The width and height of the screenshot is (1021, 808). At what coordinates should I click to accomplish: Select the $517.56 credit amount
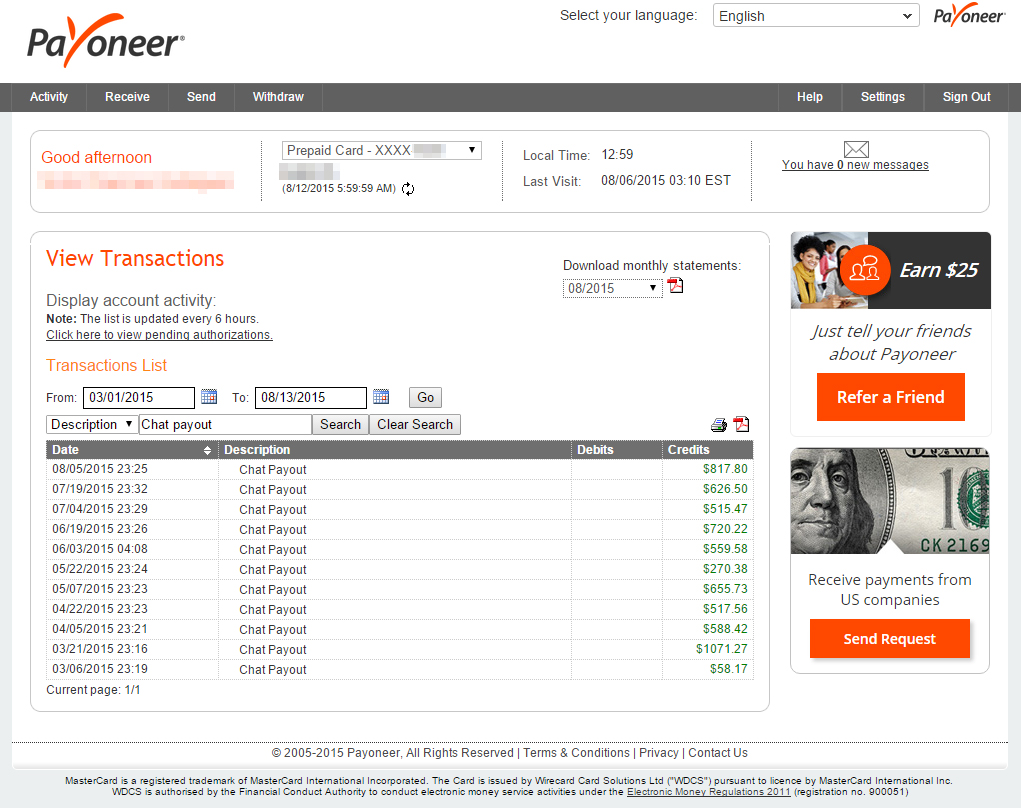coord(725,609)
